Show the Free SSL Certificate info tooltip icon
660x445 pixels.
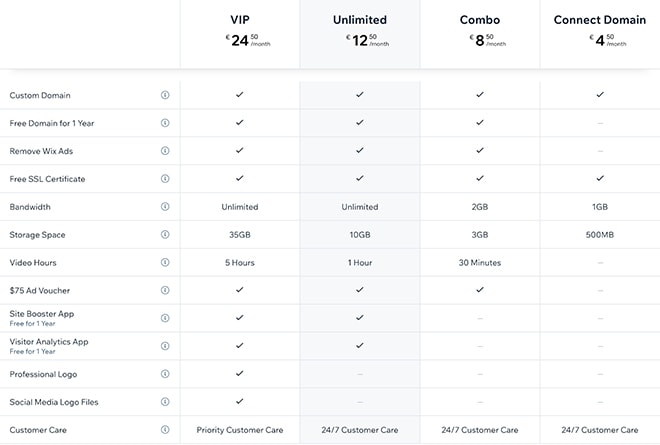pos(165,179)
